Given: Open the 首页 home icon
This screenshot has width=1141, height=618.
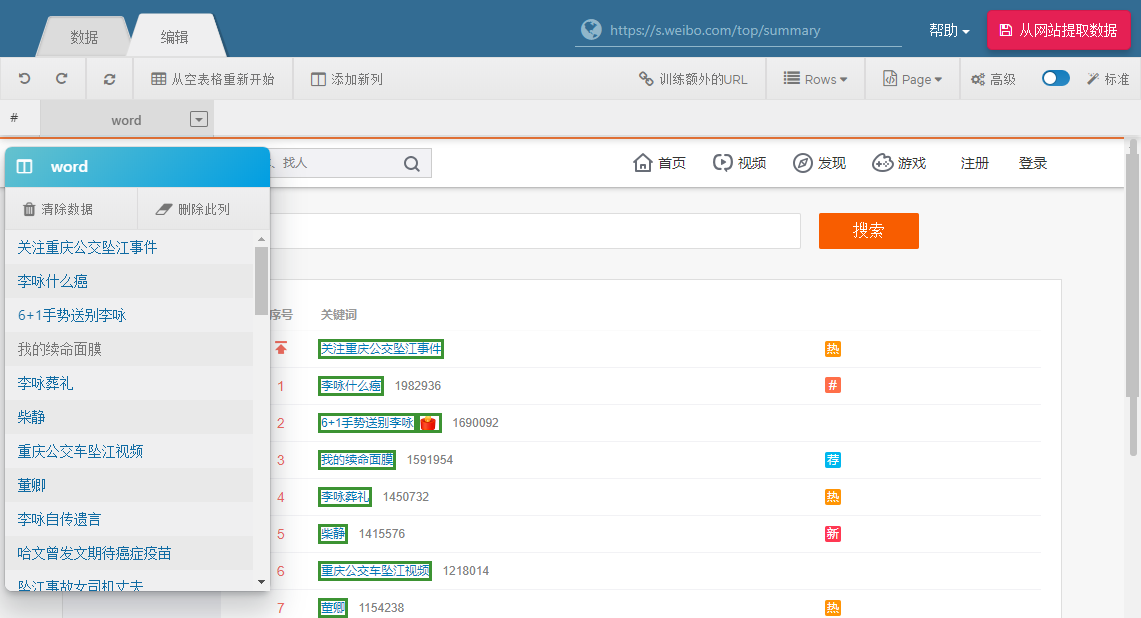Looking at the screenshot, I should coord(643,163).
